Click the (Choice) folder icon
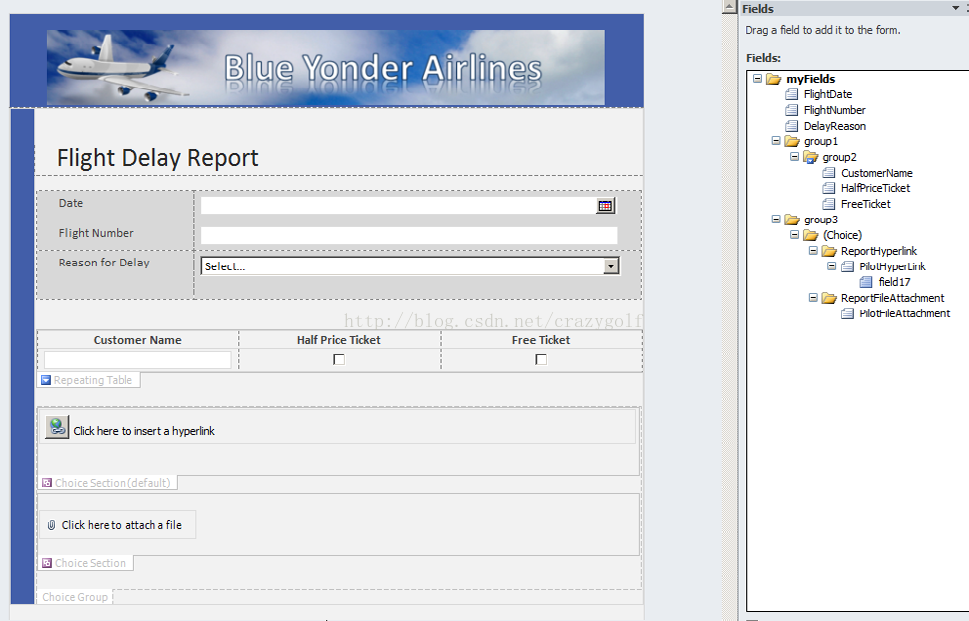 811,235
